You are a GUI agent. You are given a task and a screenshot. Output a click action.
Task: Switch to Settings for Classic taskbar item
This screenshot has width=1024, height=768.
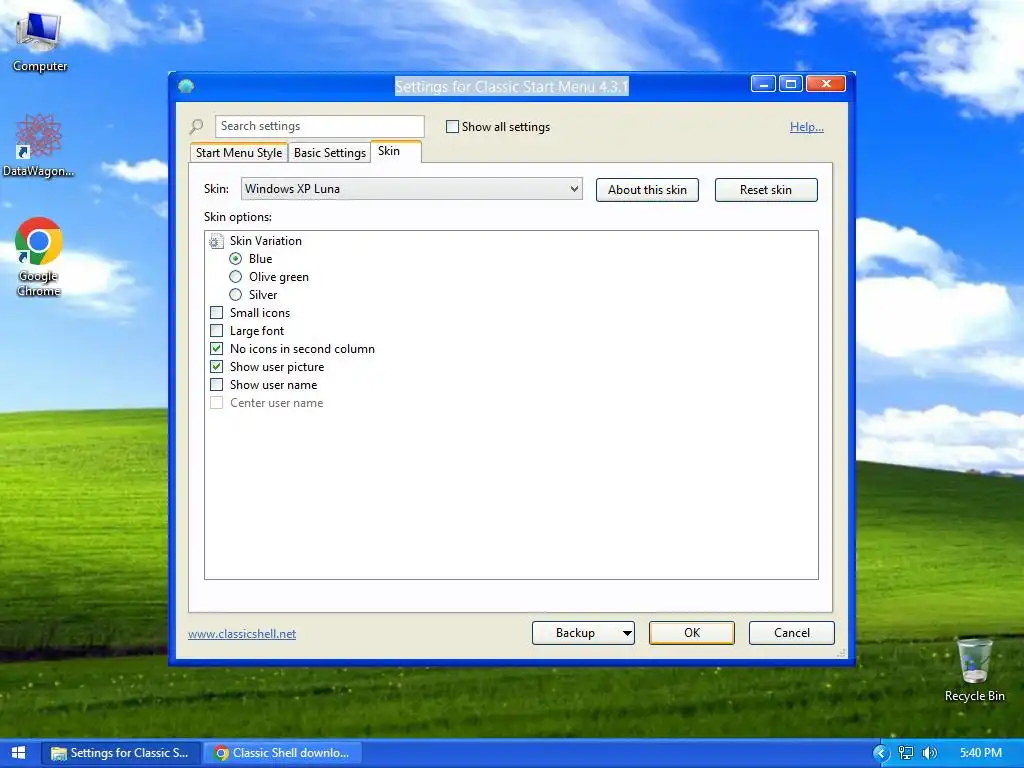click(121, 753)
